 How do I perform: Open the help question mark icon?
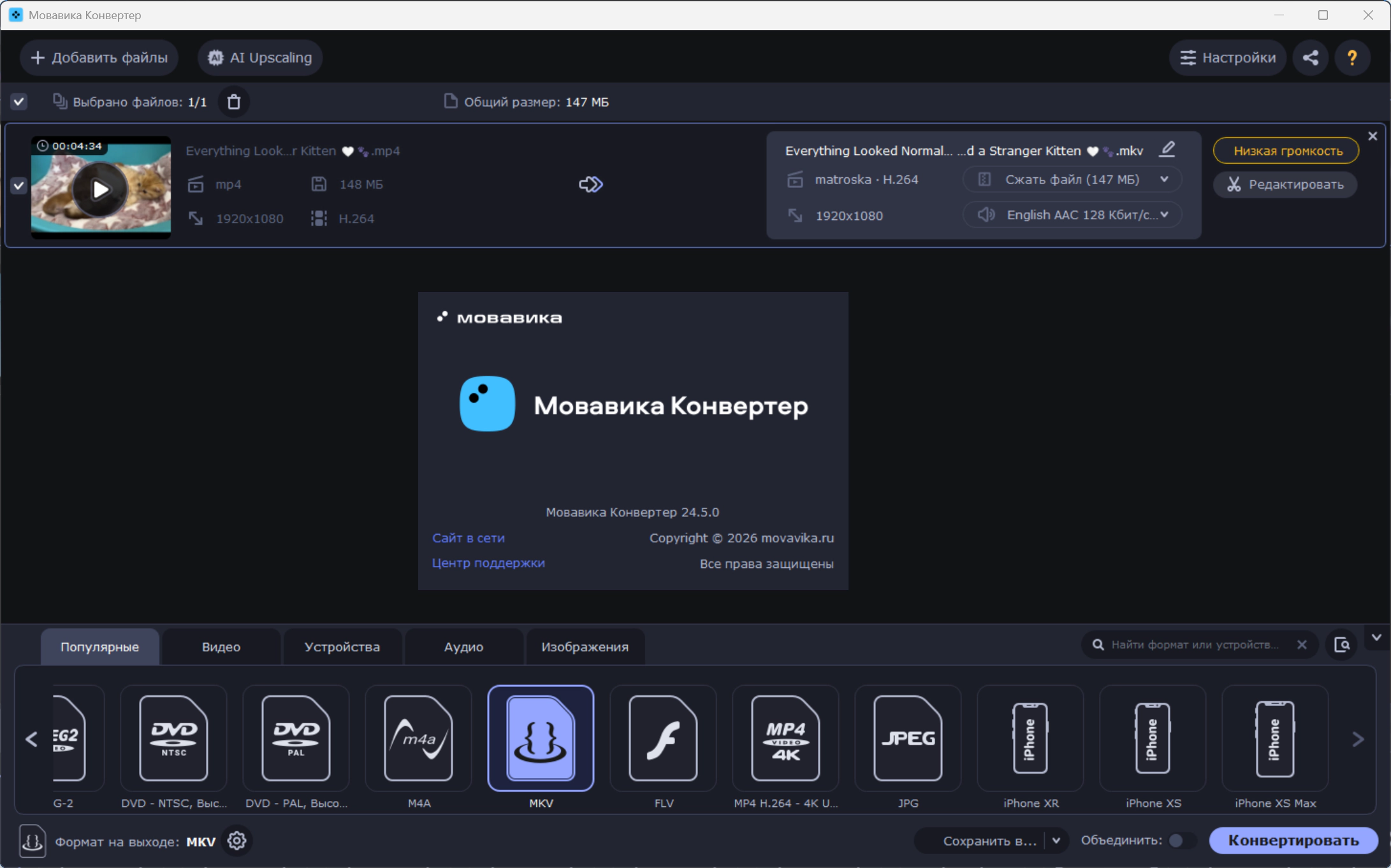click(1352, 58)
